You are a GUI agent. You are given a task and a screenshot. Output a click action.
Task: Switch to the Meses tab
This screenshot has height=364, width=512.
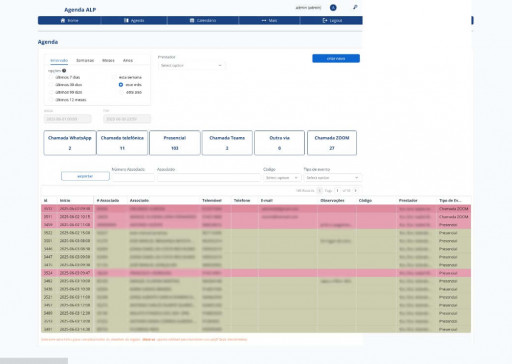(108, 61)
